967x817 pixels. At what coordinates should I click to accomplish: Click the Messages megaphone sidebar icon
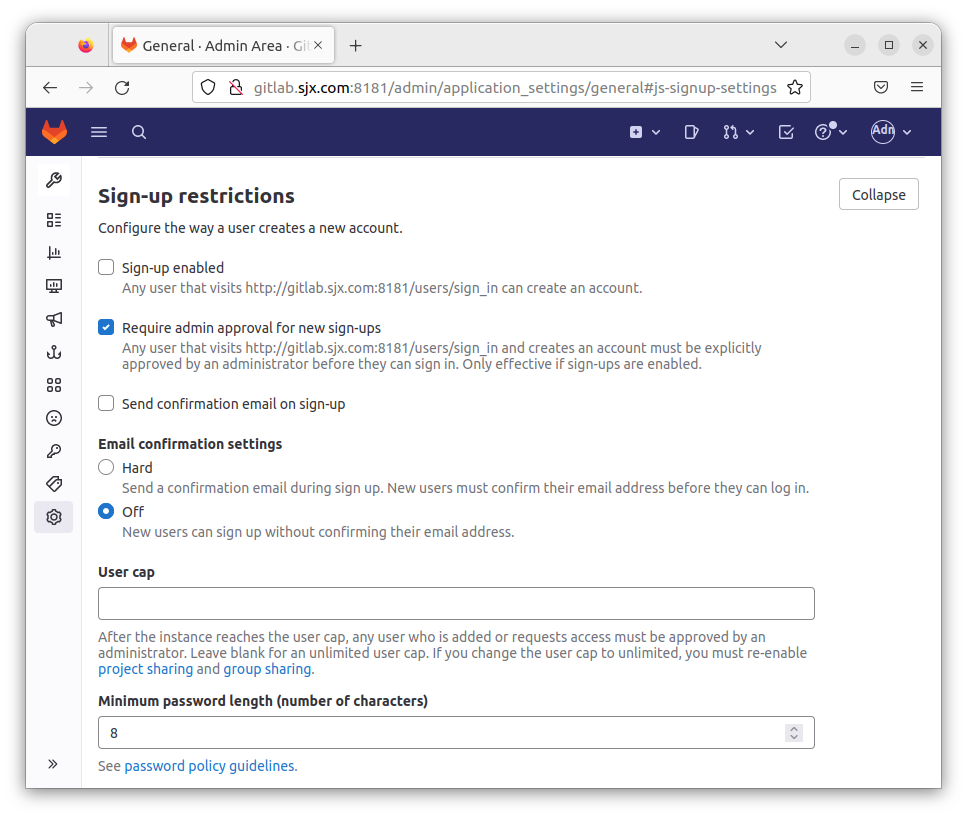(54, 319)
